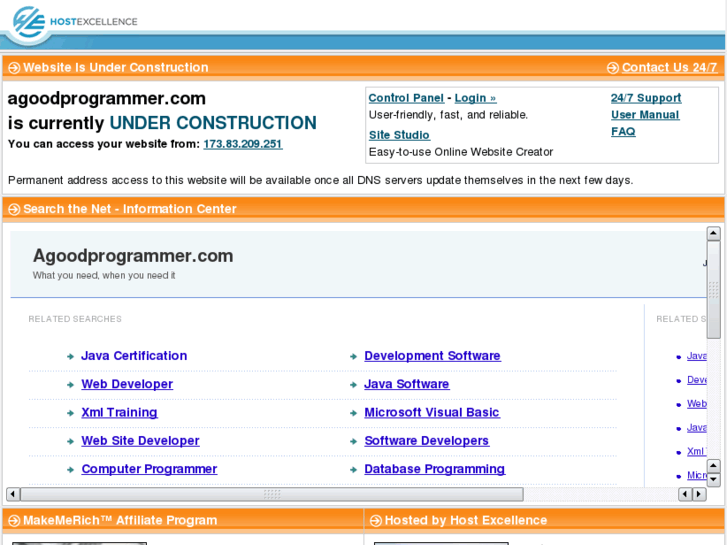Follow the Login » link

(x=475, y=98)
